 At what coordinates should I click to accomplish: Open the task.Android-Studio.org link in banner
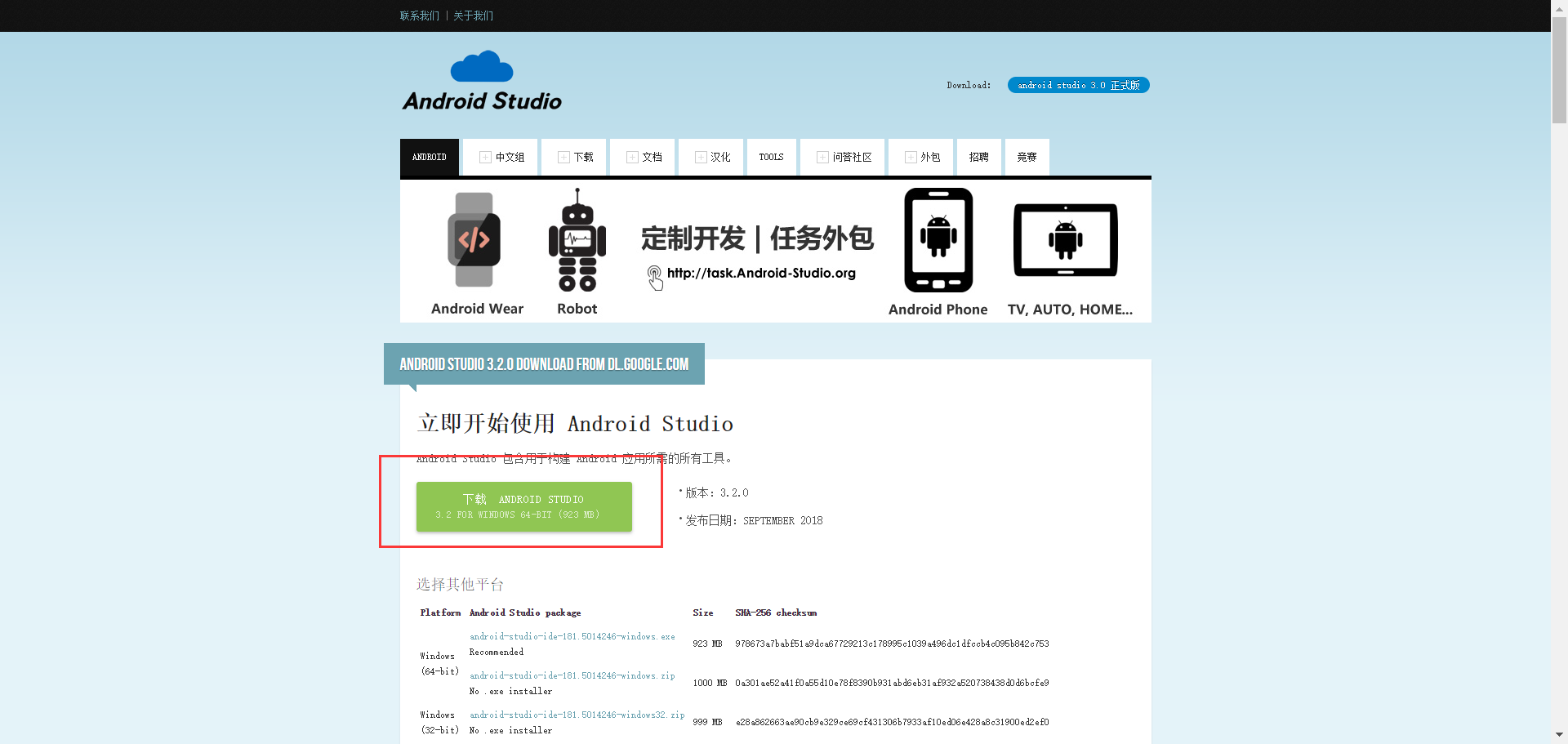(x=761, y=273)
